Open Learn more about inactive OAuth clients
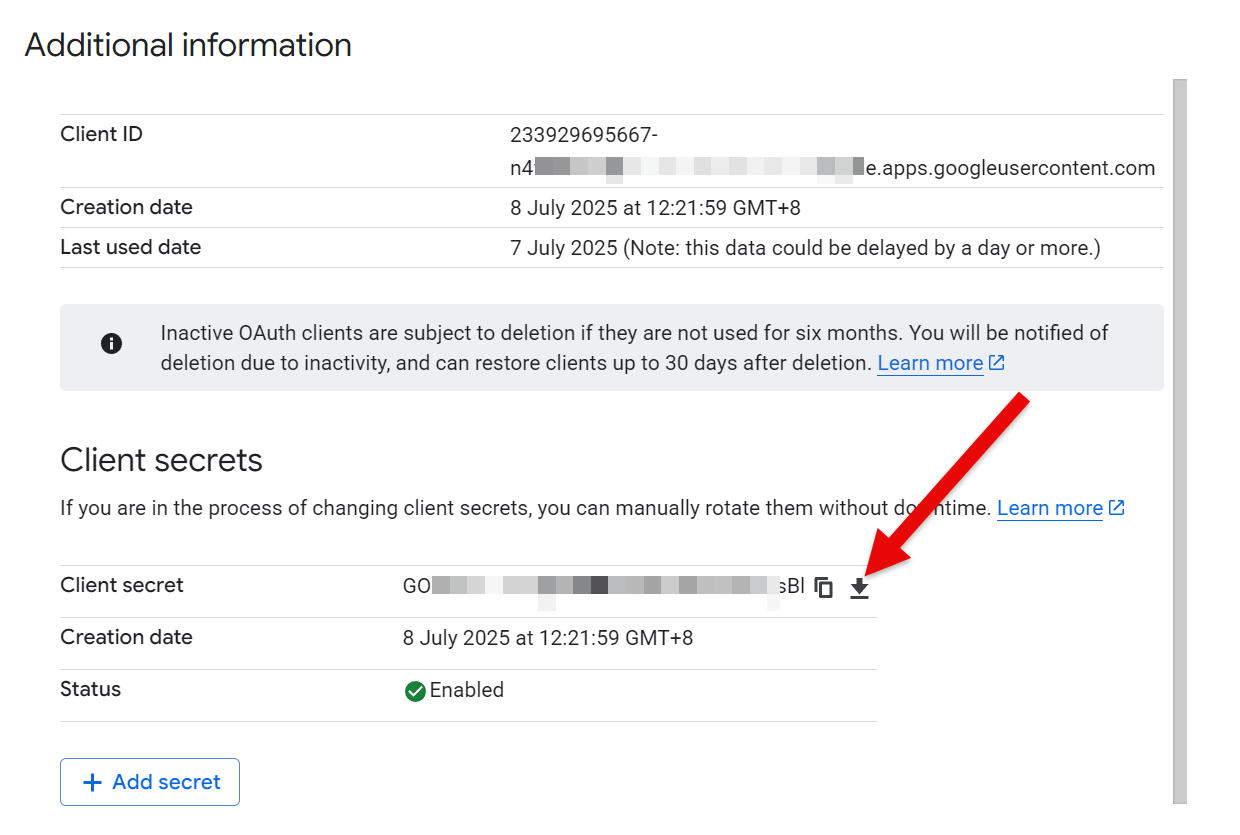 [x=930, y=363]
